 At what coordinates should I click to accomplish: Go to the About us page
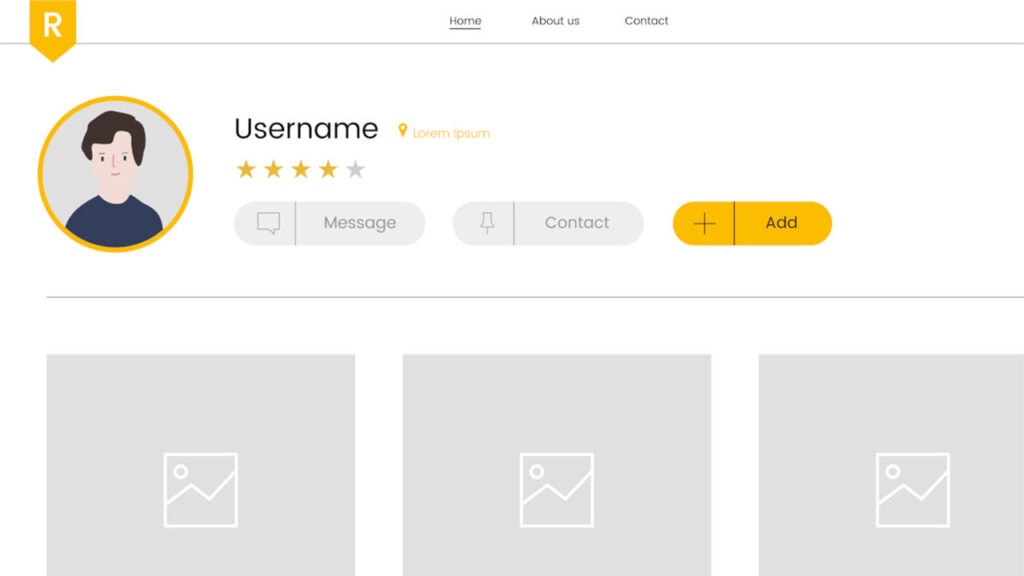click(x=555, y=21)
